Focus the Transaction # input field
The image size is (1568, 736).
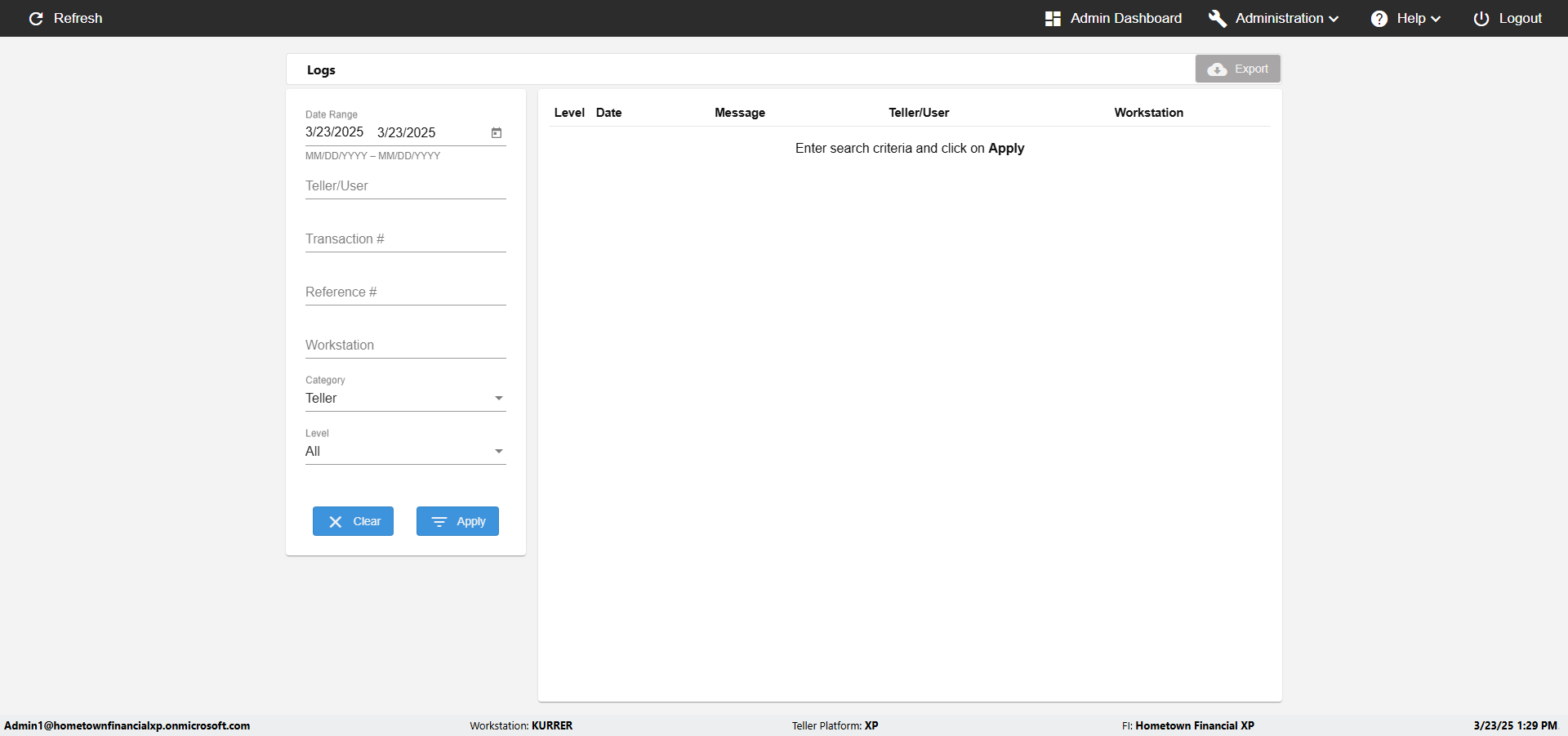(406, 239)
